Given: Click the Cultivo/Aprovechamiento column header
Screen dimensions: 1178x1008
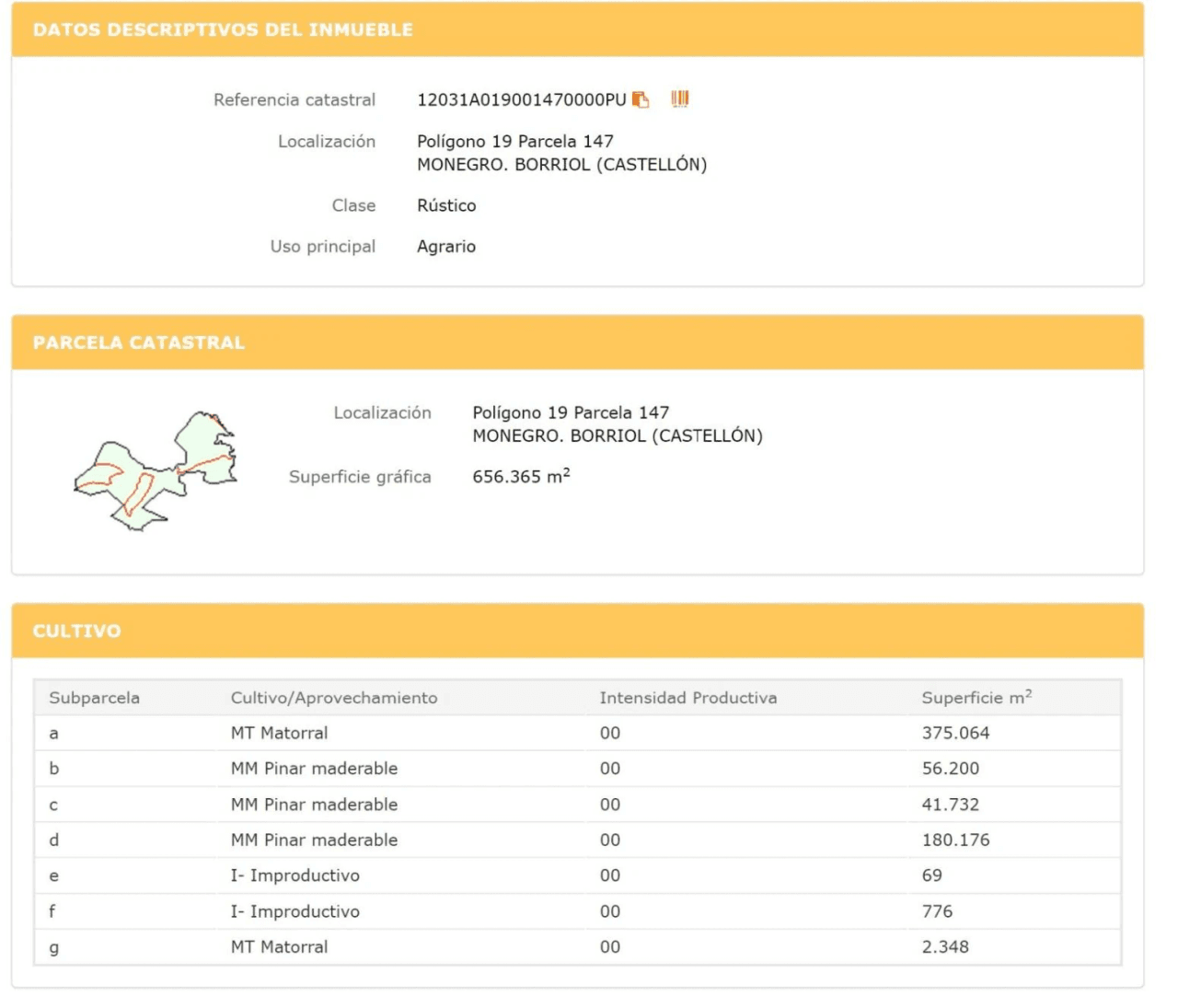Looking at the screenshot, I should click(x=334, y=698).
